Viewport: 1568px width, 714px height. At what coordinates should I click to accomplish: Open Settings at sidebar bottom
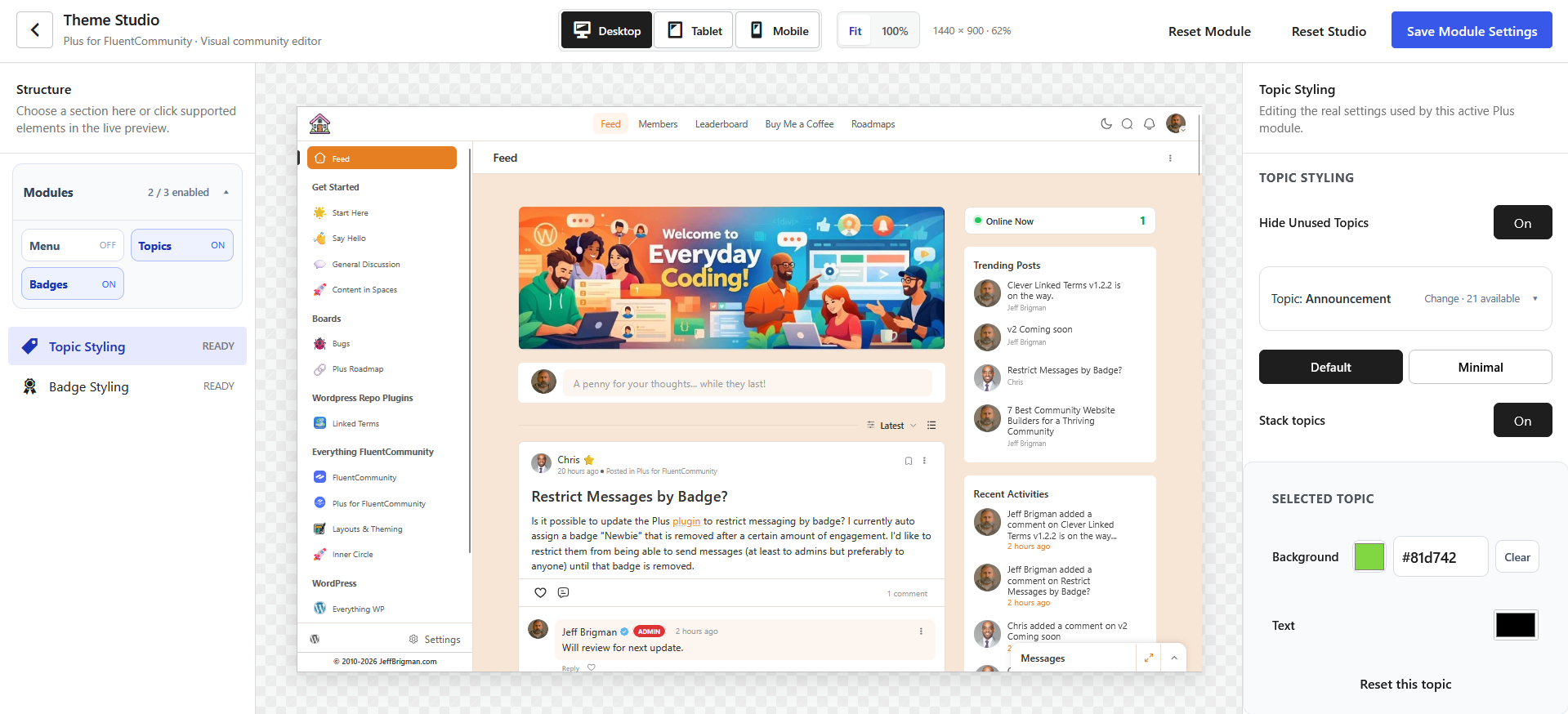point(435,639)
